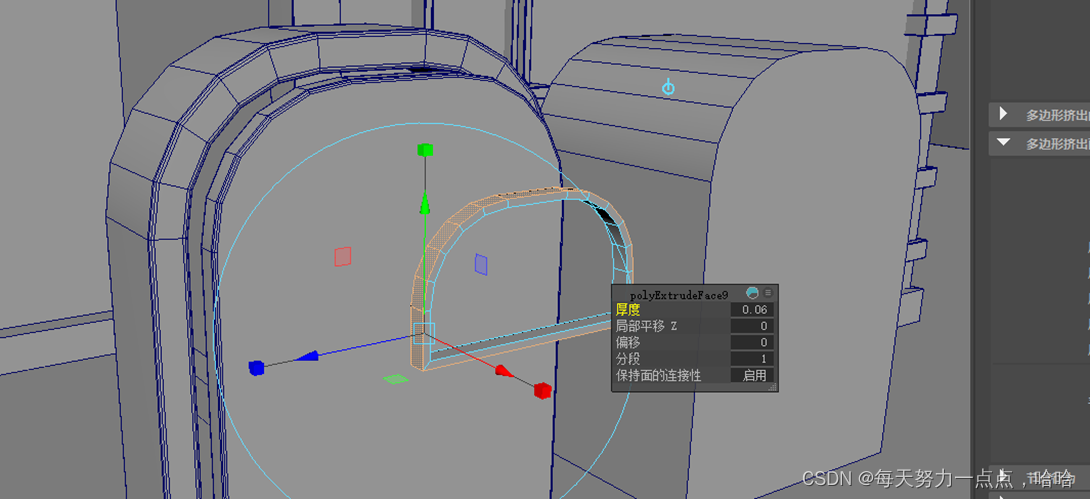Click the blue Z-axis scale cube handle
Image resolution: width=1090 pixels, height=499 pixels.
tap(257, 368)
